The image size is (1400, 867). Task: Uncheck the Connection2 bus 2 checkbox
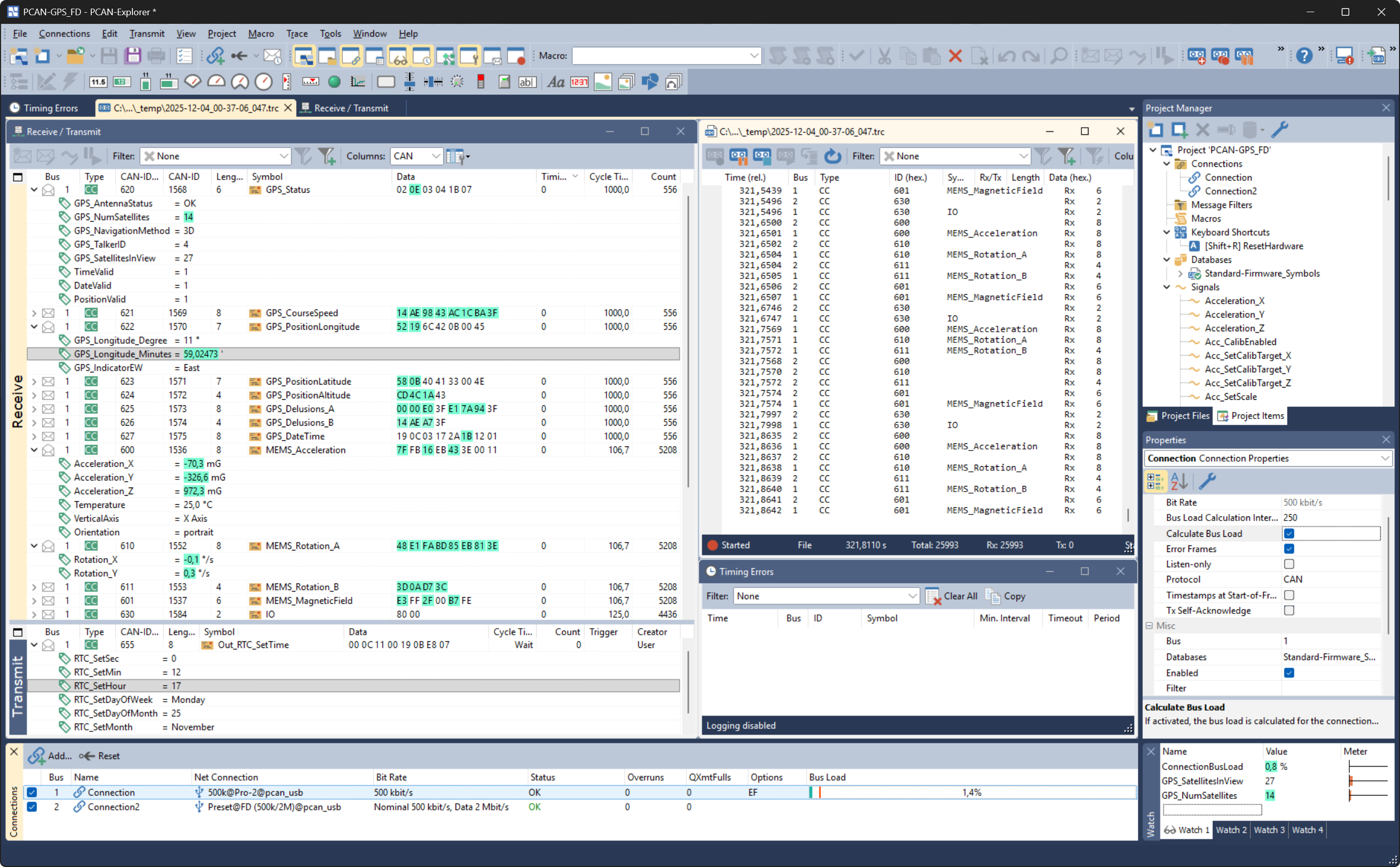point(32,807)
